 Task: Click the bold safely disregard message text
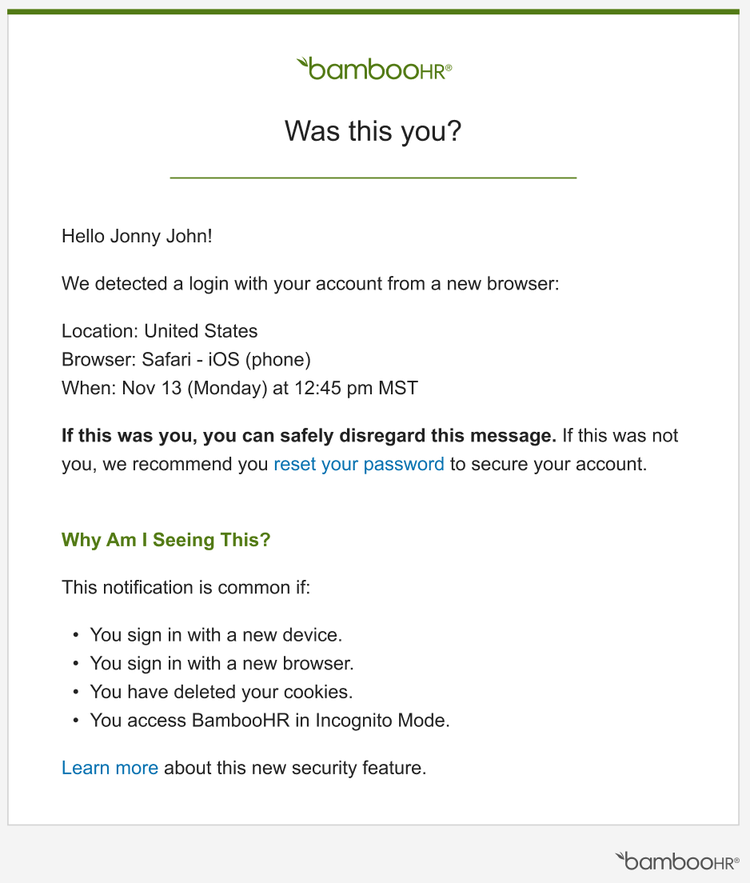(309, 435)
